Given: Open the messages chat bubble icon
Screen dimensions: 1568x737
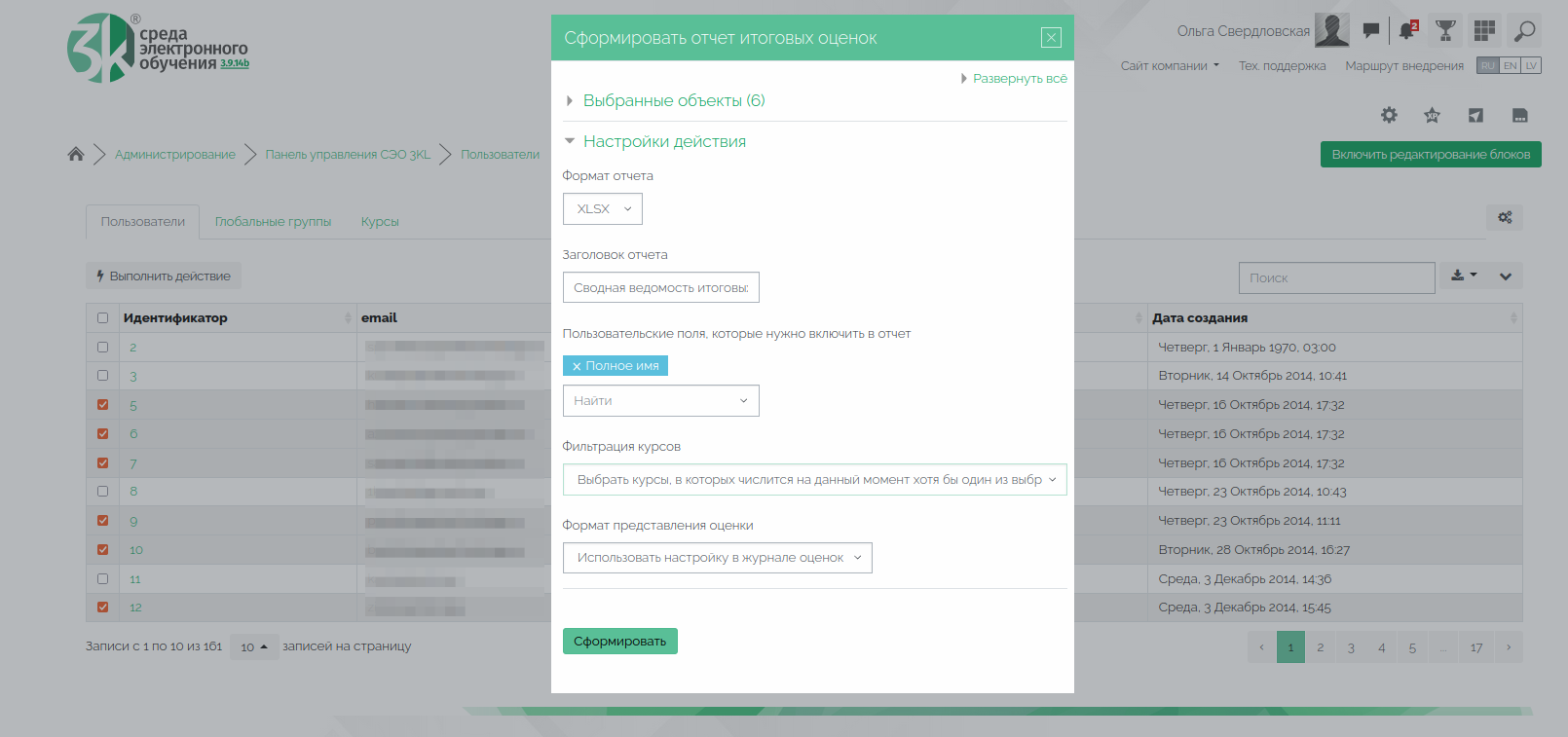Looking at the screenshot, I should click(1370, 31).
